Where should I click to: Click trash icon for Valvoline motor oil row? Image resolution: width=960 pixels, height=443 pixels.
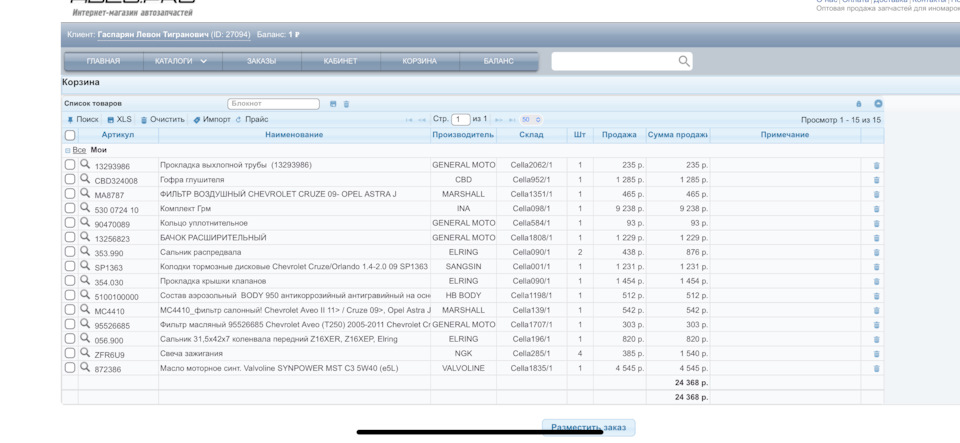(877, 368)
